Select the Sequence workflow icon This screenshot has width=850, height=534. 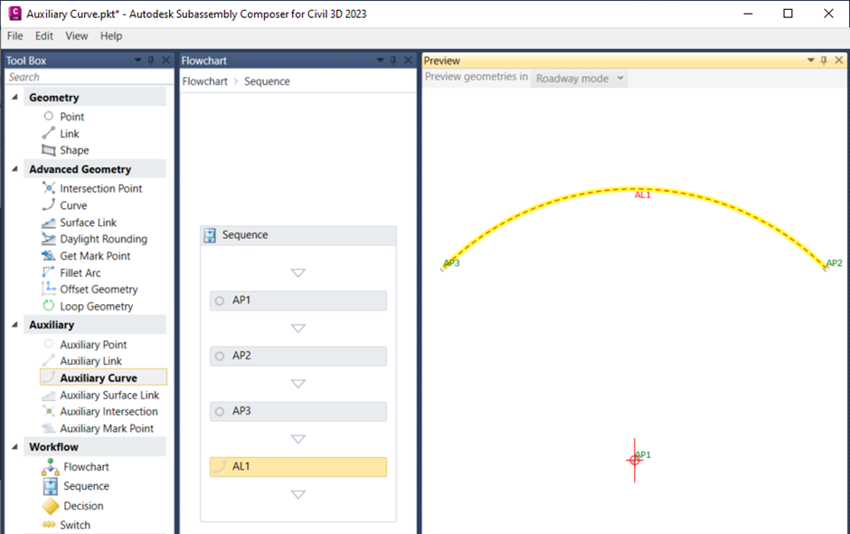50,486
